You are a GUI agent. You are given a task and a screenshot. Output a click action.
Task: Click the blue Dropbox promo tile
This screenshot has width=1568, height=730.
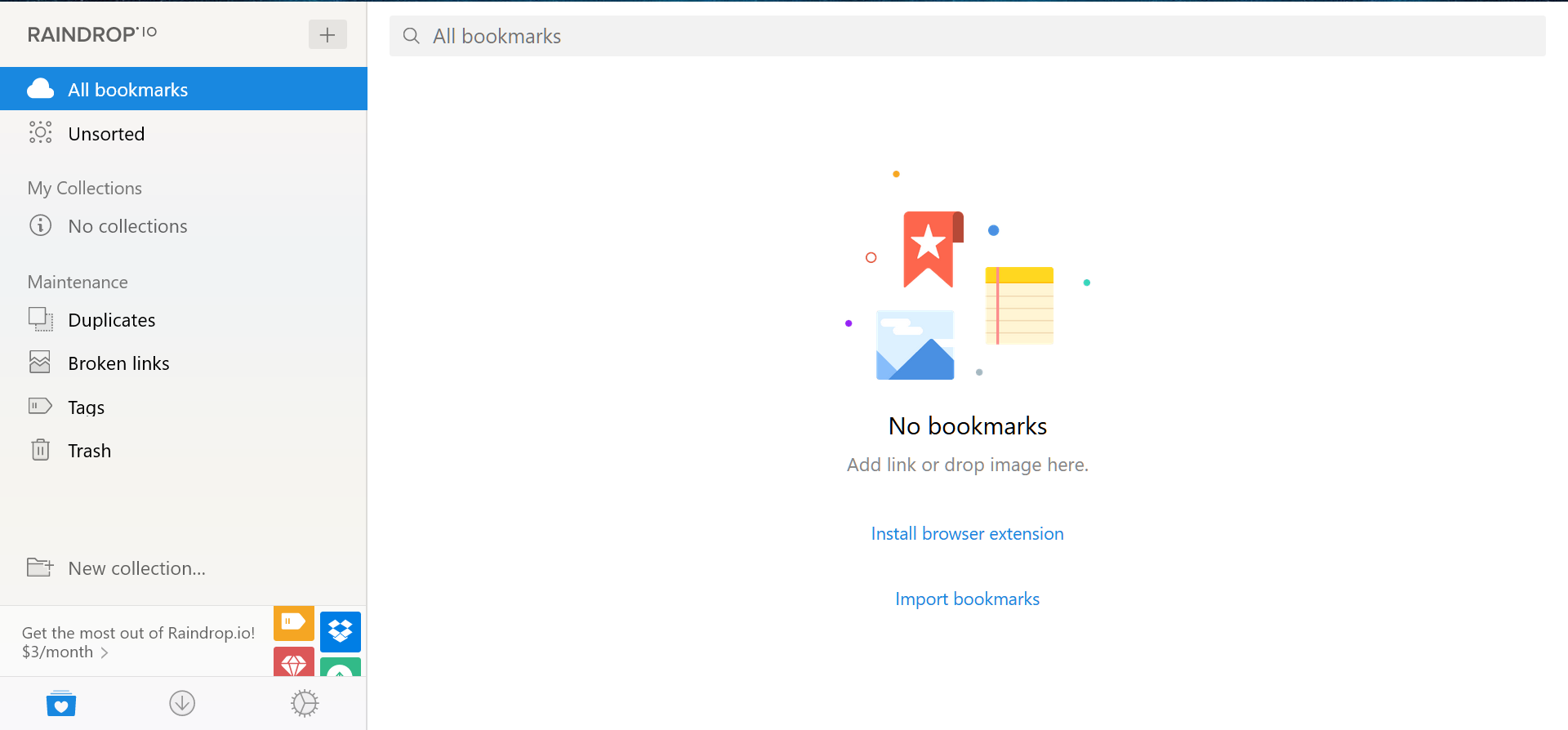[x=341, y=631]
